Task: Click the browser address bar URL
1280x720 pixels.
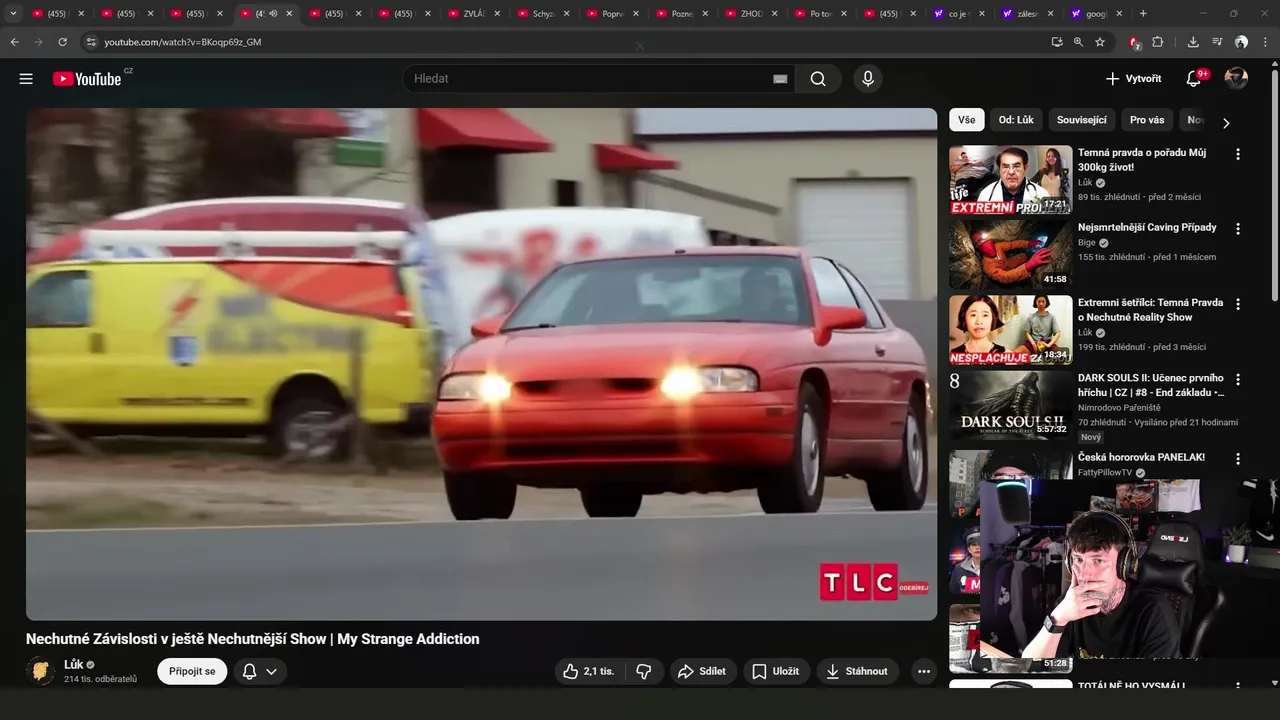Action: pyautogui.click(x=183, y=42)
